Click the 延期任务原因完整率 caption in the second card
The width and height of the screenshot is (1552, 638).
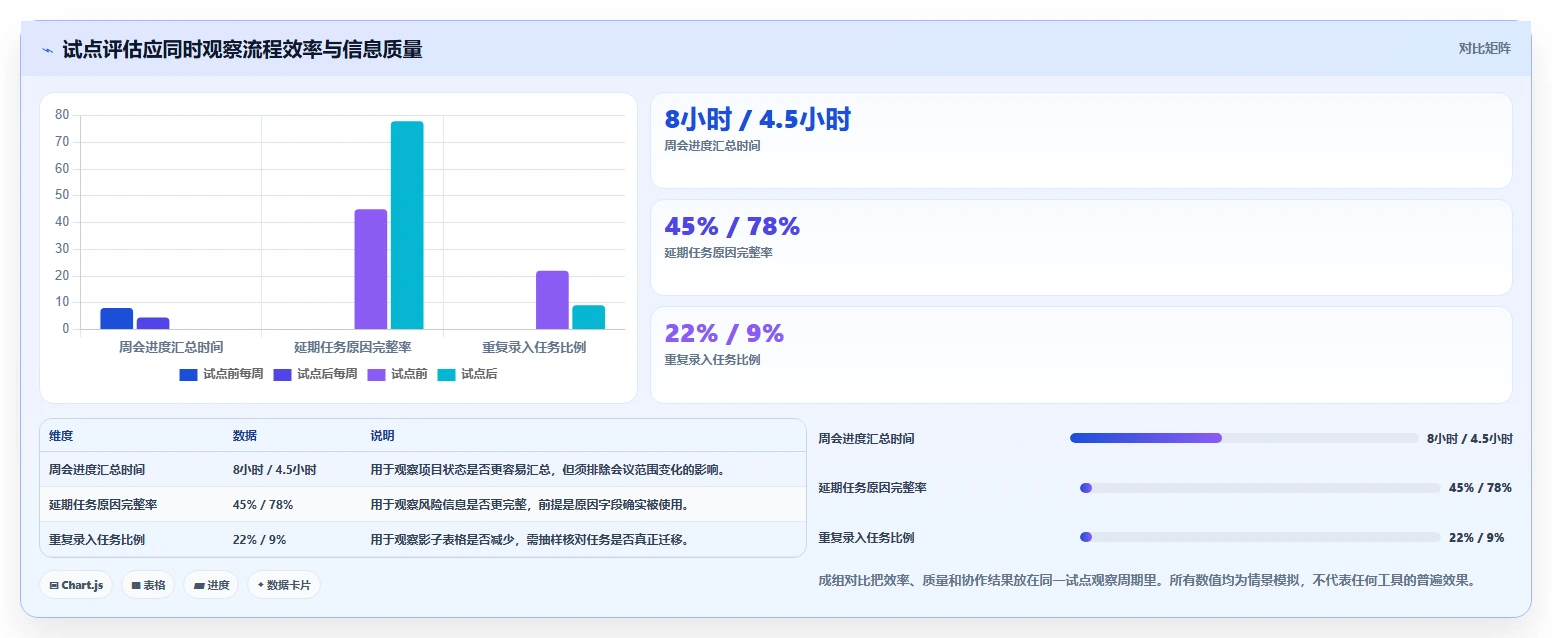718,253
